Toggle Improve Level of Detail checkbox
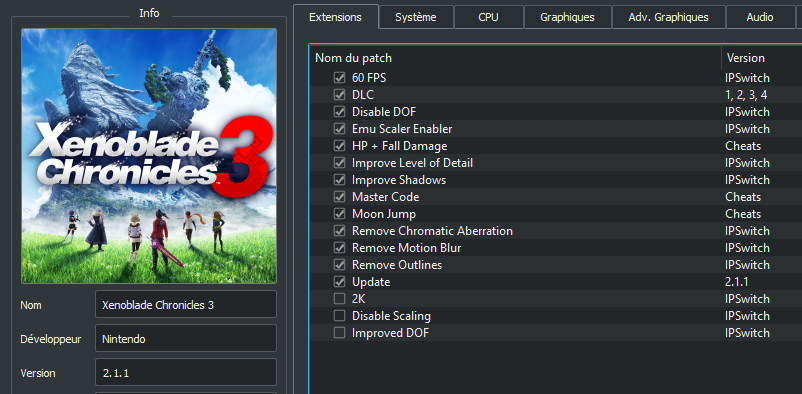 339,163
